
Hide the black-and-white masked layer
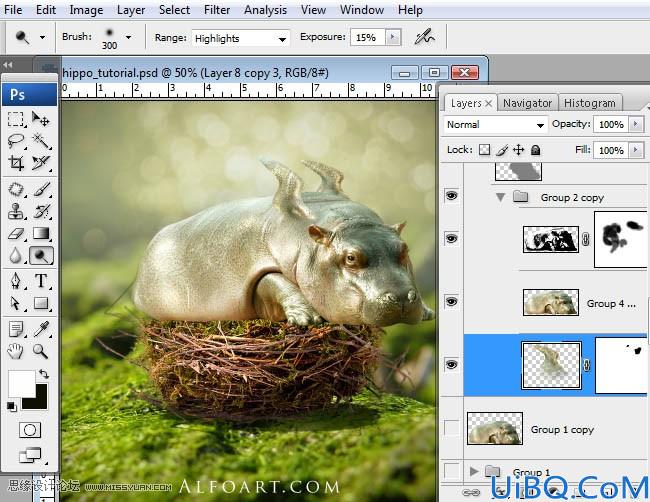pyautogui.click(x=451, y=238)
